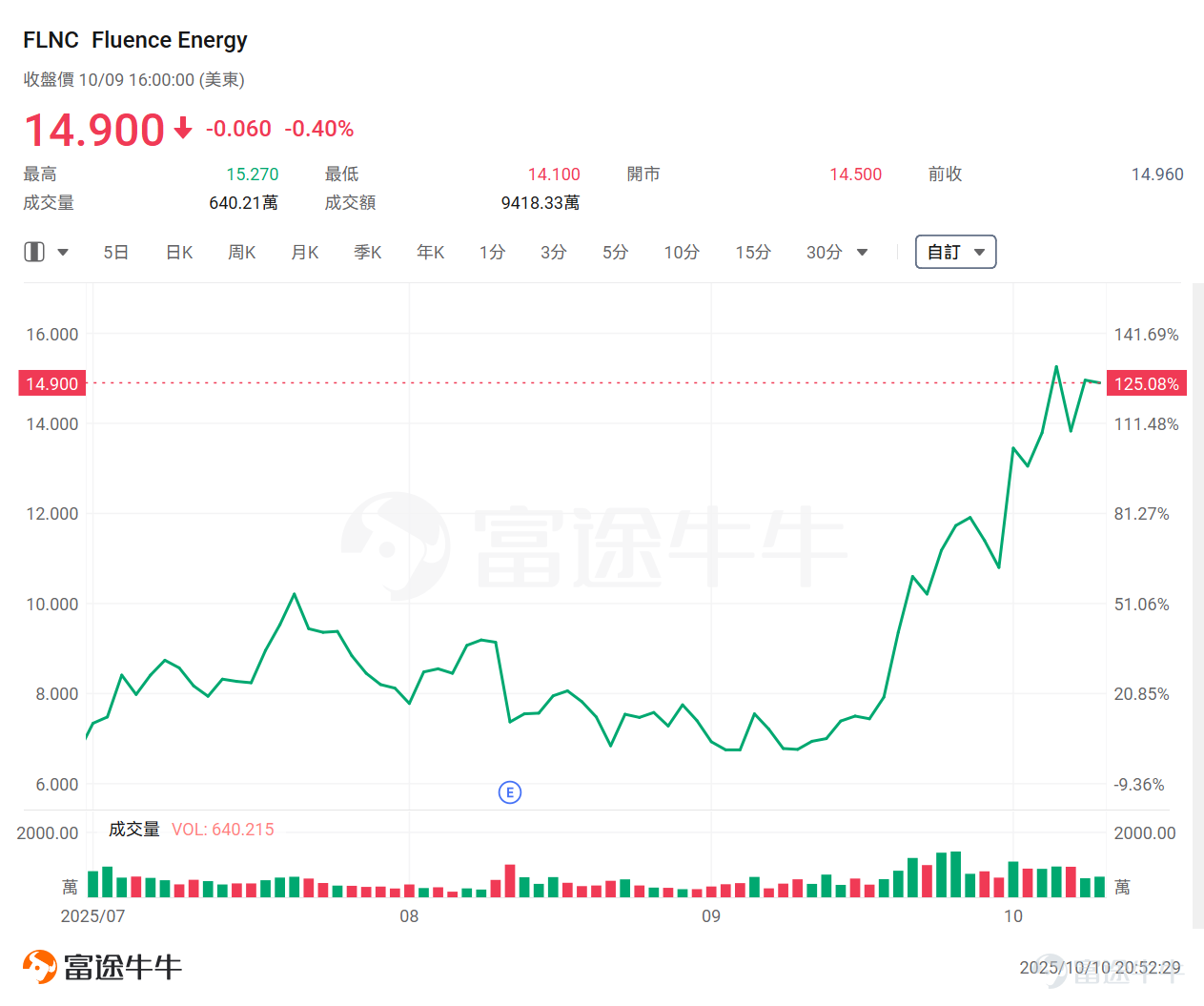Click the -0.060 price change value

(x=238, y=129)
